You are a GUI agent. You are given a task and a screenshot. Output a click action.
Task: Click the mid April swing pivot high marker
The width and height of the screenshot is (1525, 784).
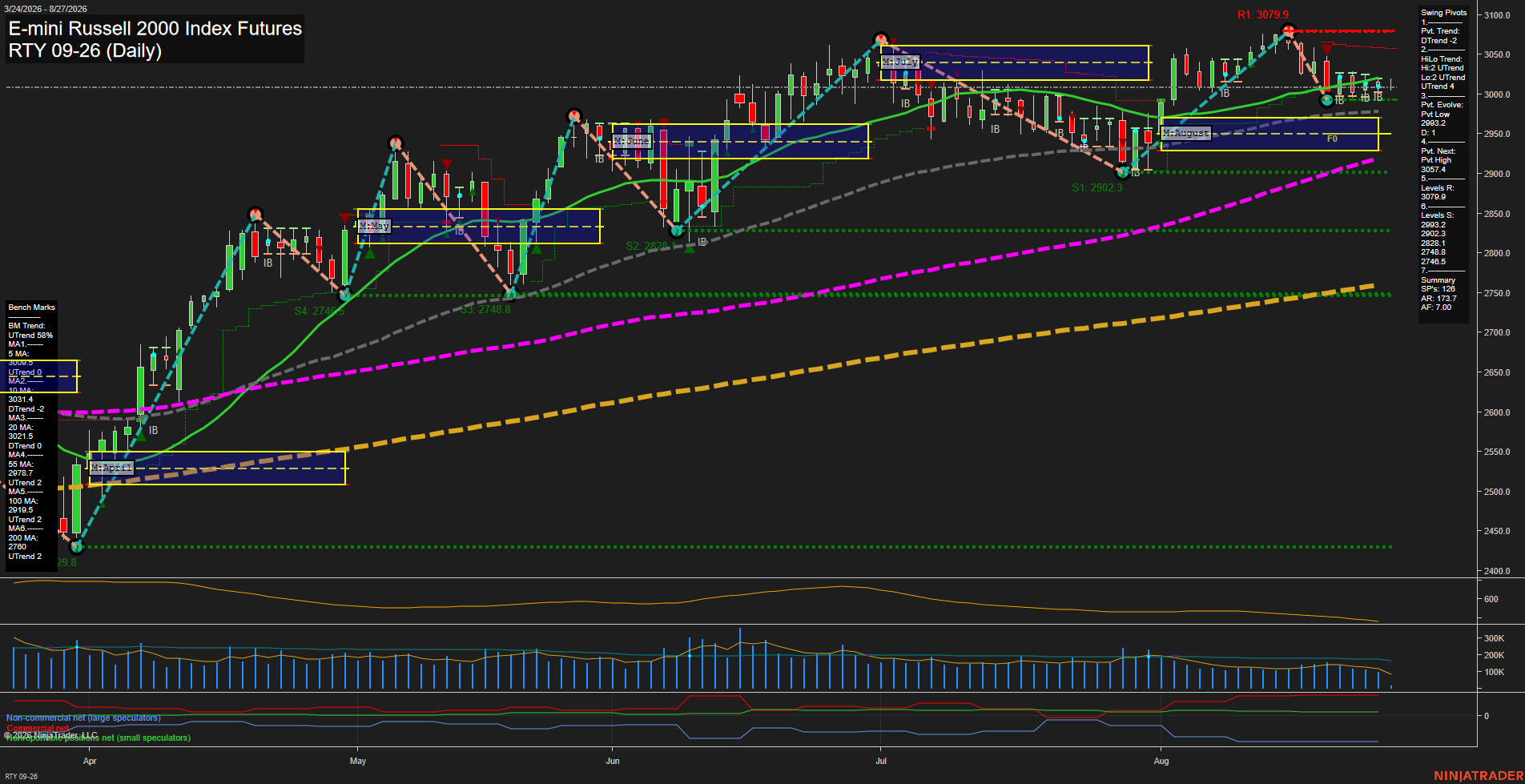[255, 214]
